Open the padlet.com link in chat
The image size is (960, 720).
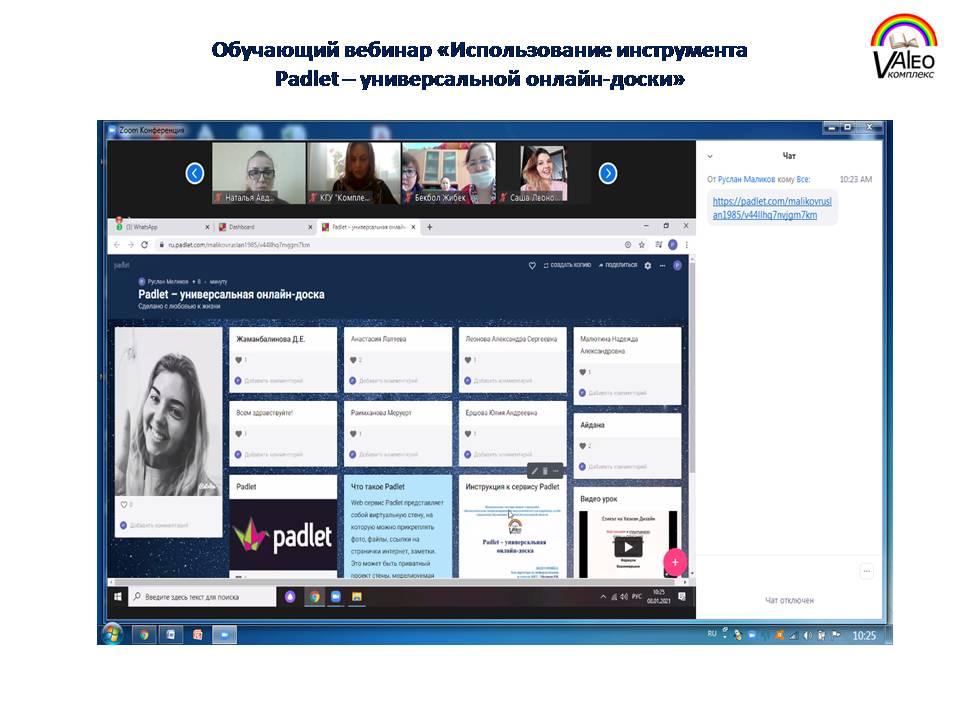771,208
